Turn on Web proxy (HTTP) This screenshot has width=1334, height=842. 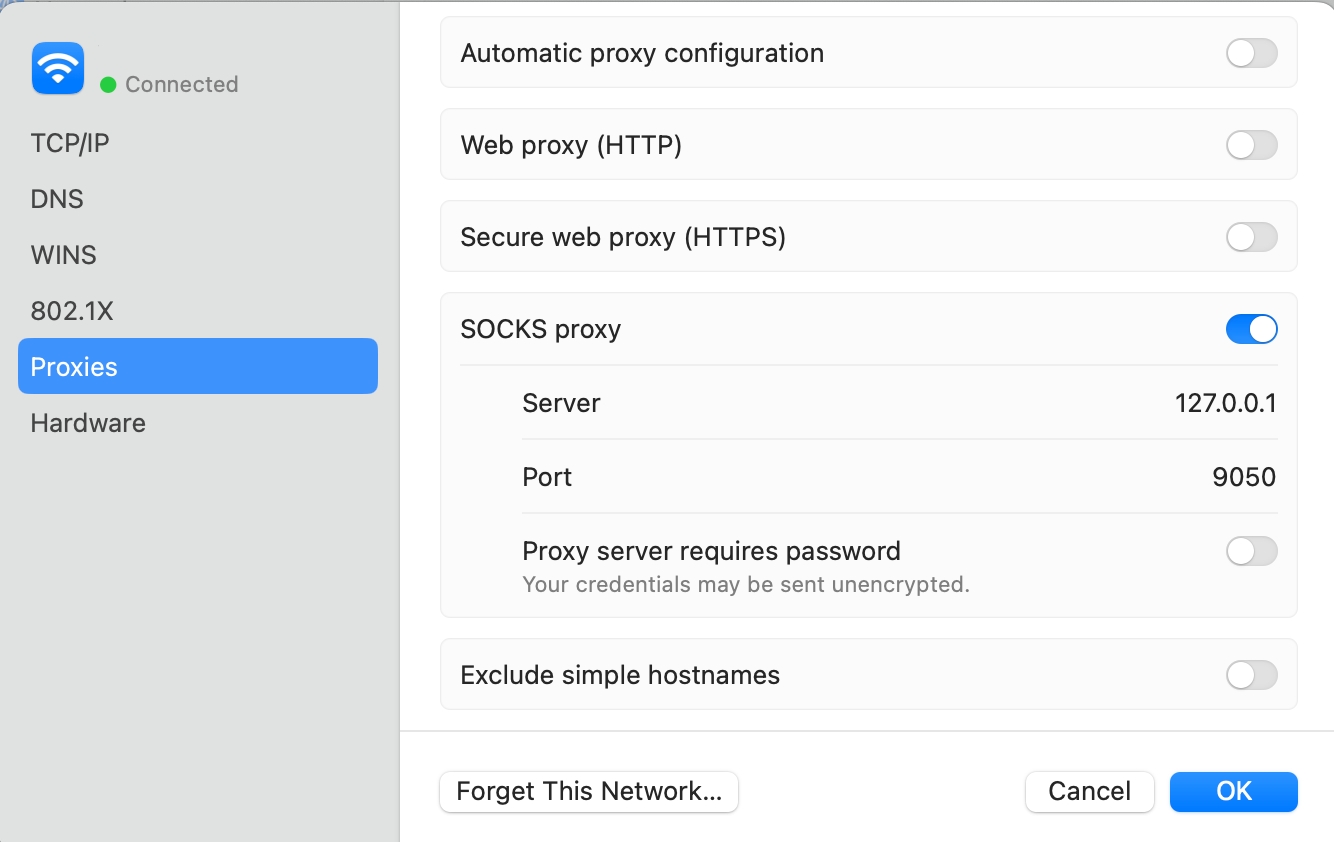tap(1251, 145)
